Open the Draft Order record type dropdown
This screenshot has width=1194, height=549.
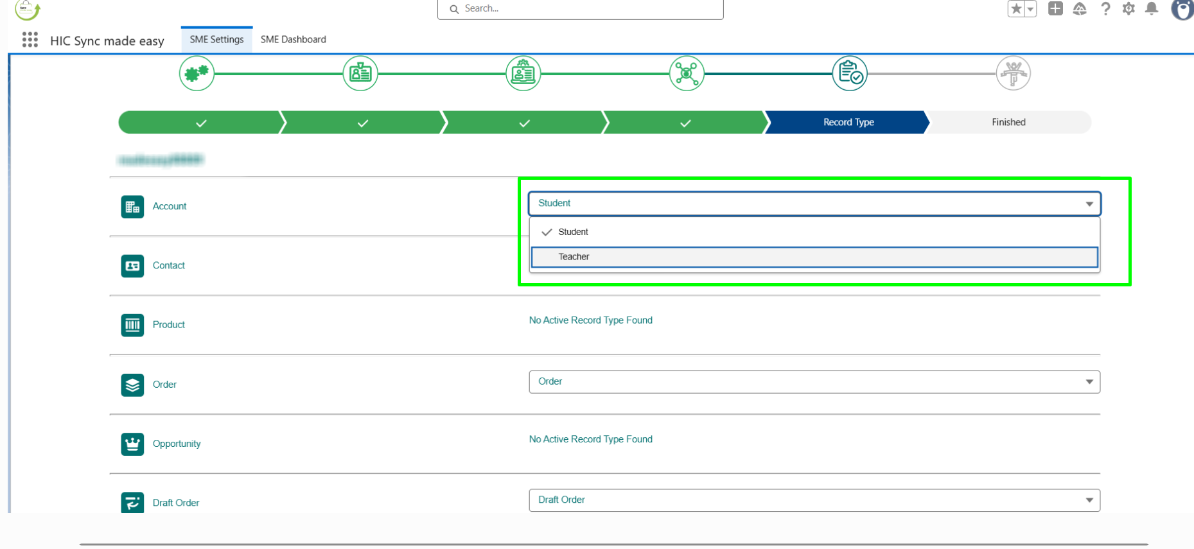815,500
